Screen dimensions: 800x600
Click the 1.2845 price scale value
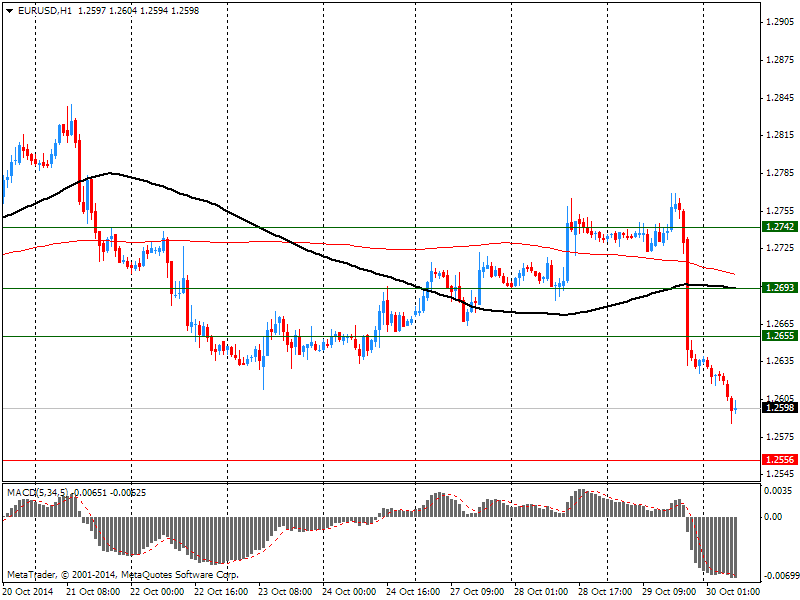pos(781,98)
